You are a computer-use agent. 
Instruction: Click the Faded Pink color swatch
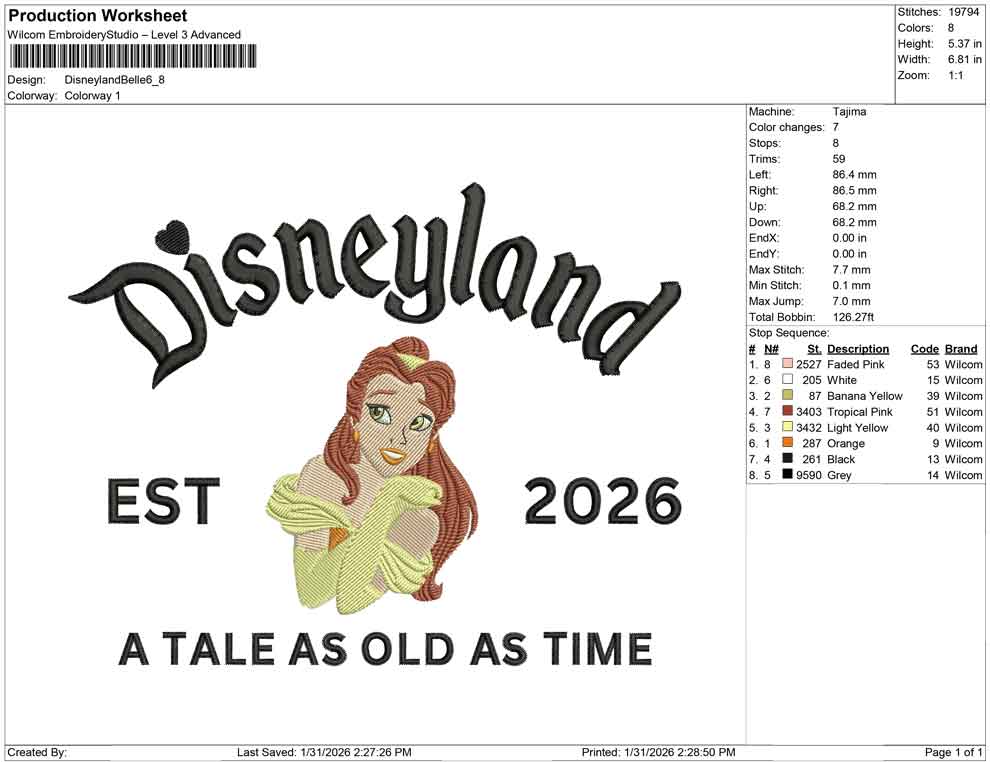787,364
